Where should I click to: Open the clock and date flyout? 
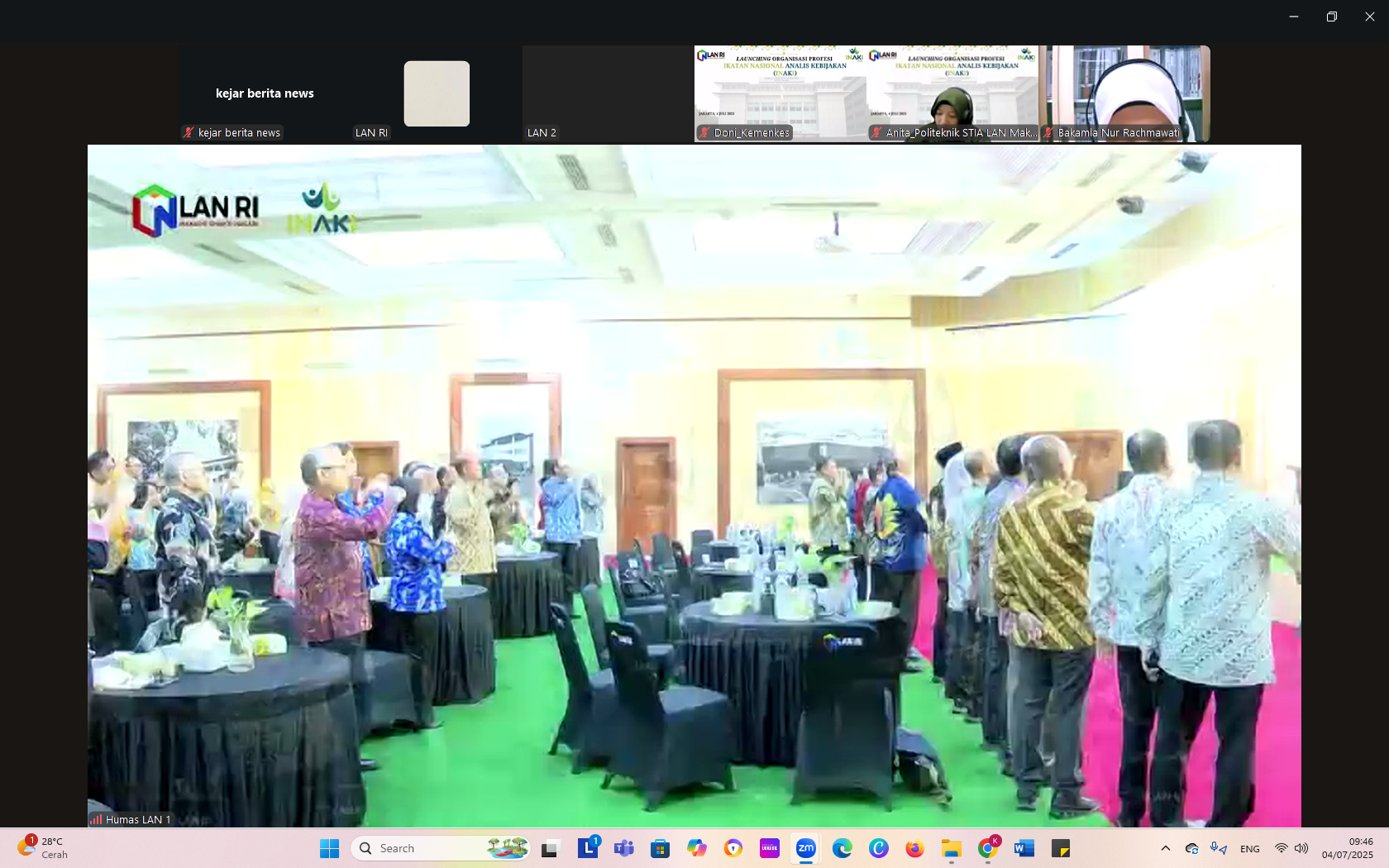pyautogui.click(x=1347, y=848)
